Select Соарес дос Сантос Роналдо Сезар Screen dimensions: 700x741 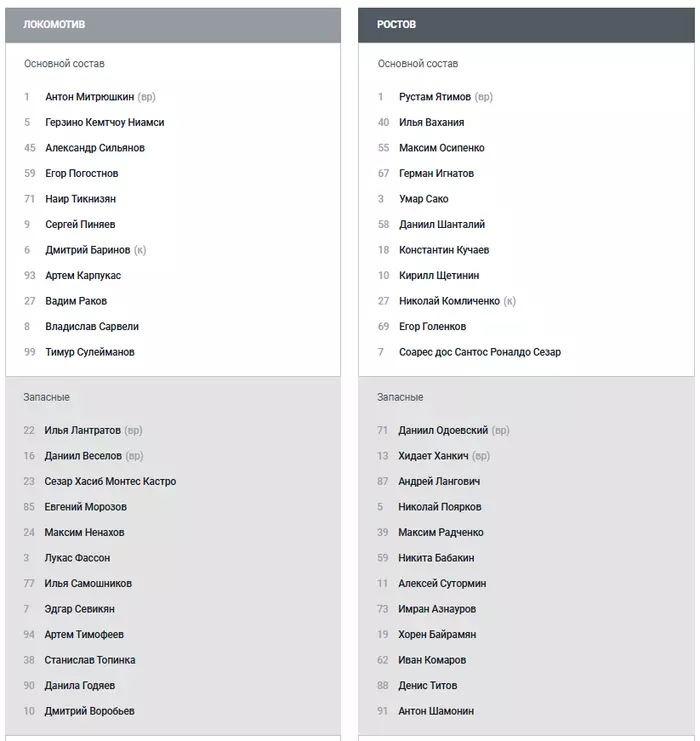(x=479, y=352)
